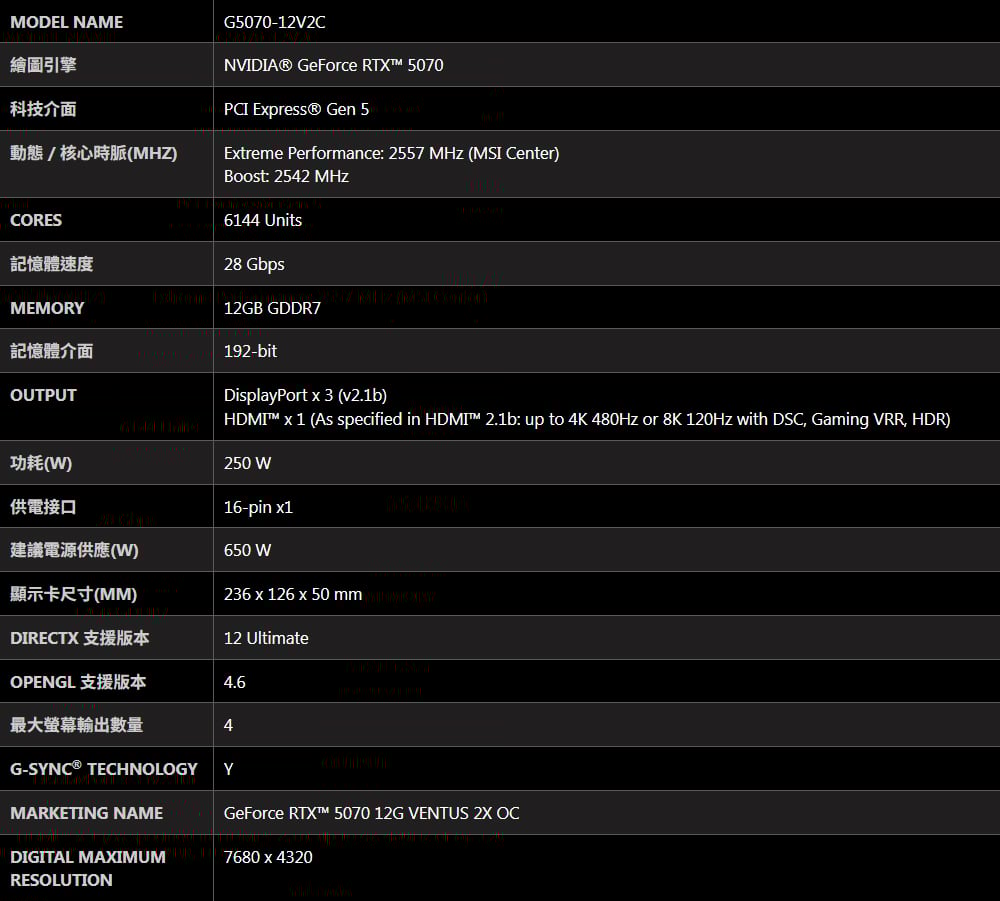Select the 16-pin x1 connector value

258,507
